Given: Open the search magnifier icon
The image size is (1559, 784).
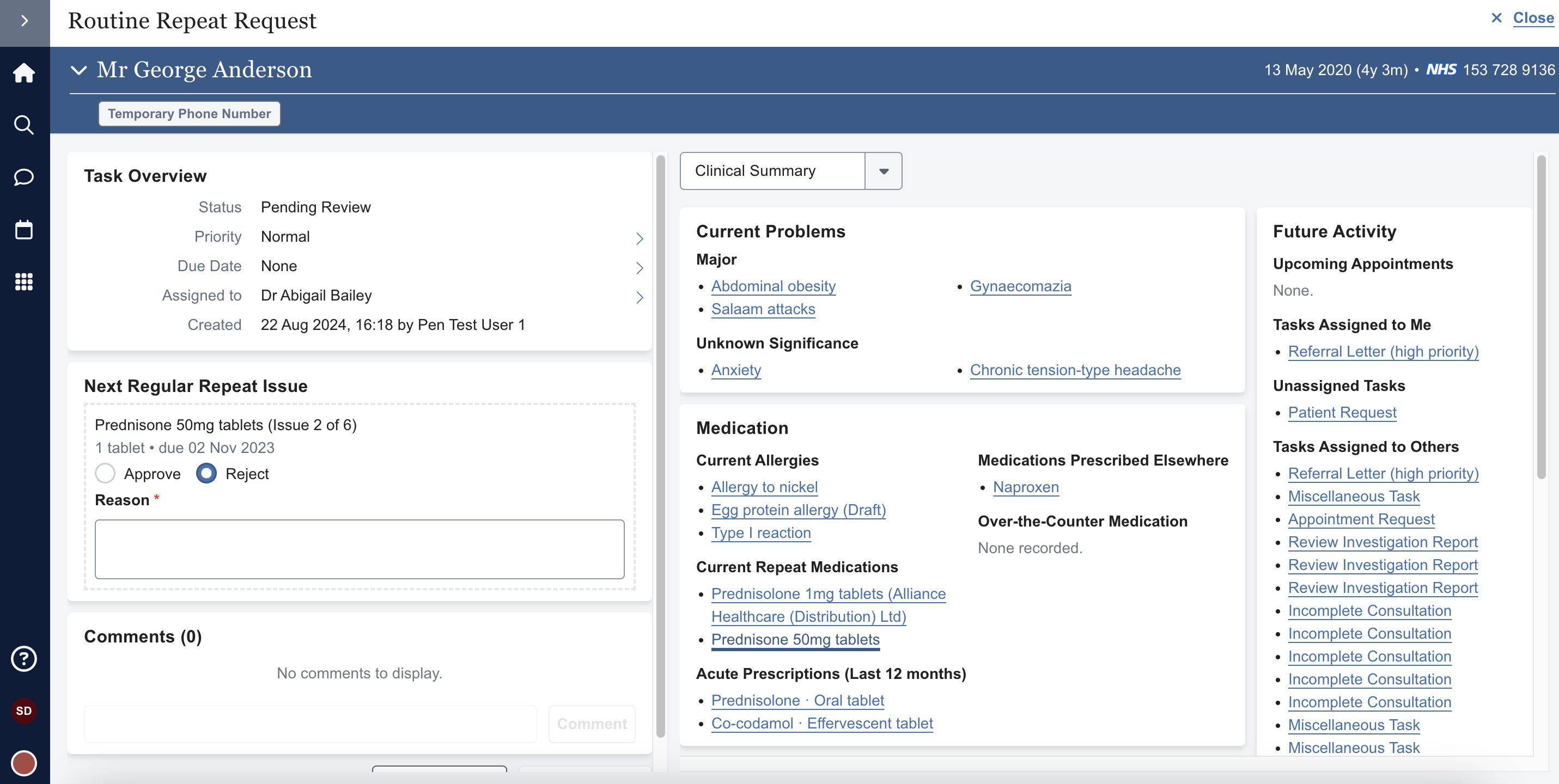Looking at the screenshot, I should coord(24,125).
